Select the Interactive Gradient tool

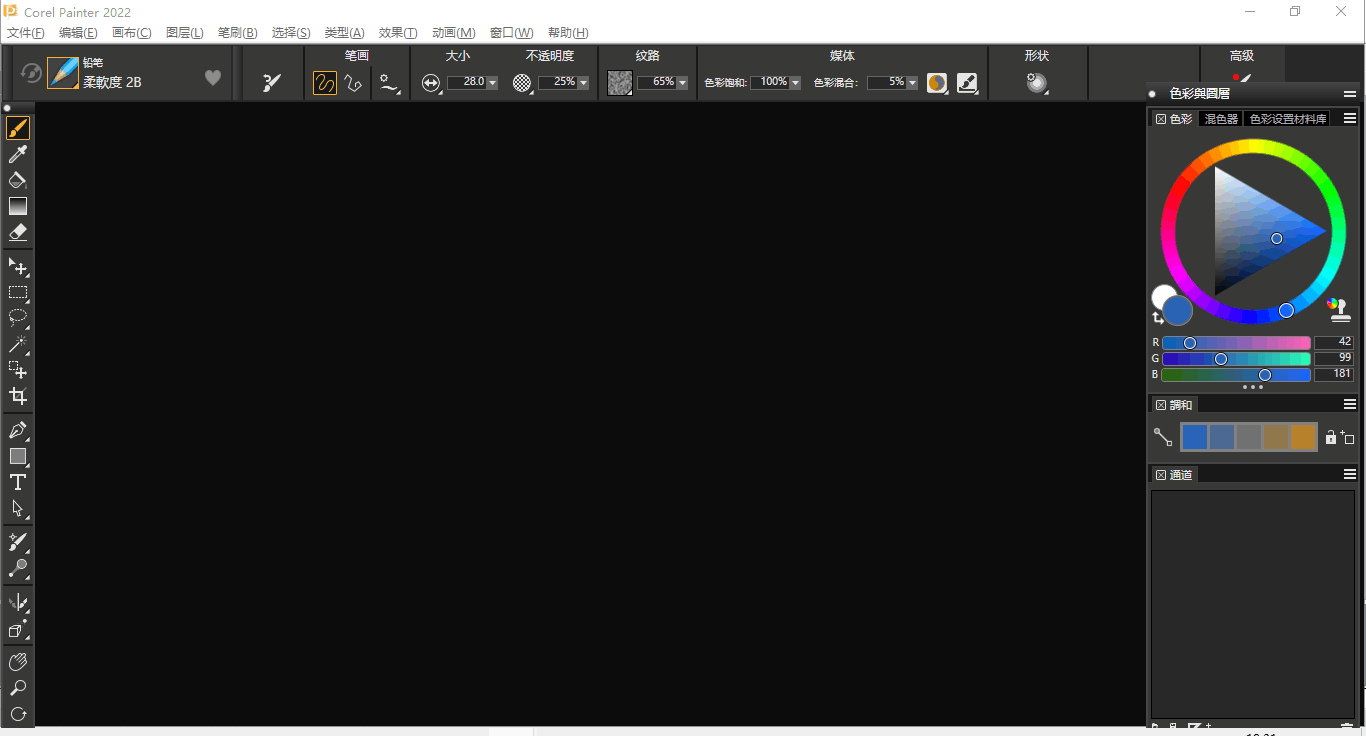pos(18,206)
